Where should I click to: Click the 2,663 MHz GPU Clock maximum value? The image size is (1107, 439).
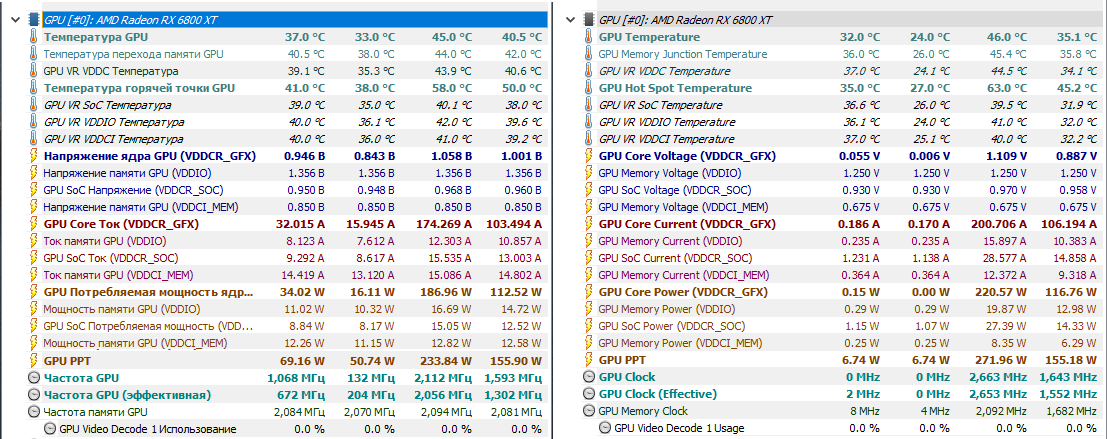(x=997, y=377)
